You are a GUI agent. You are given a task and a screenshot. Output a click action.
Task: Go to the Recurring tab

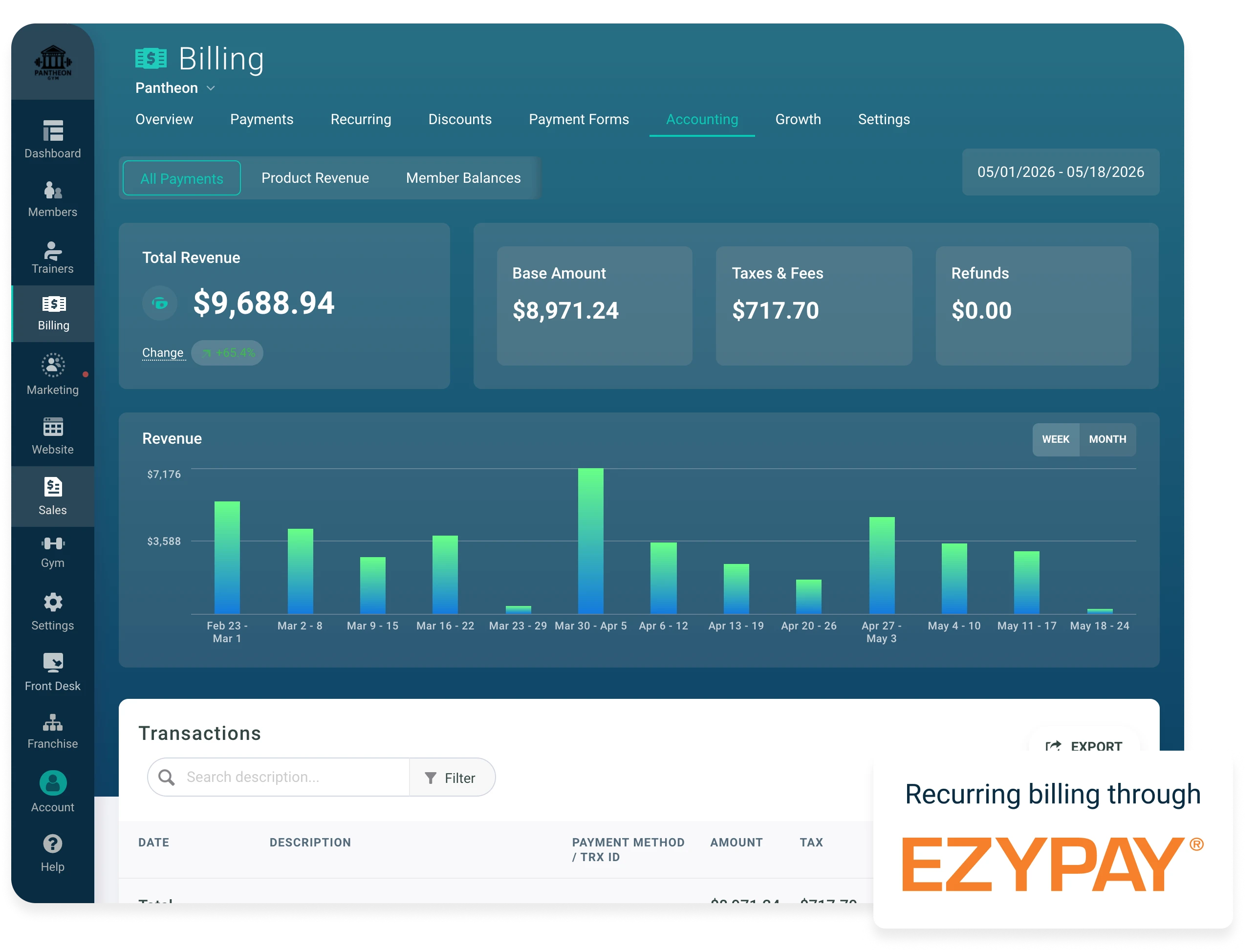click(362, 119)
